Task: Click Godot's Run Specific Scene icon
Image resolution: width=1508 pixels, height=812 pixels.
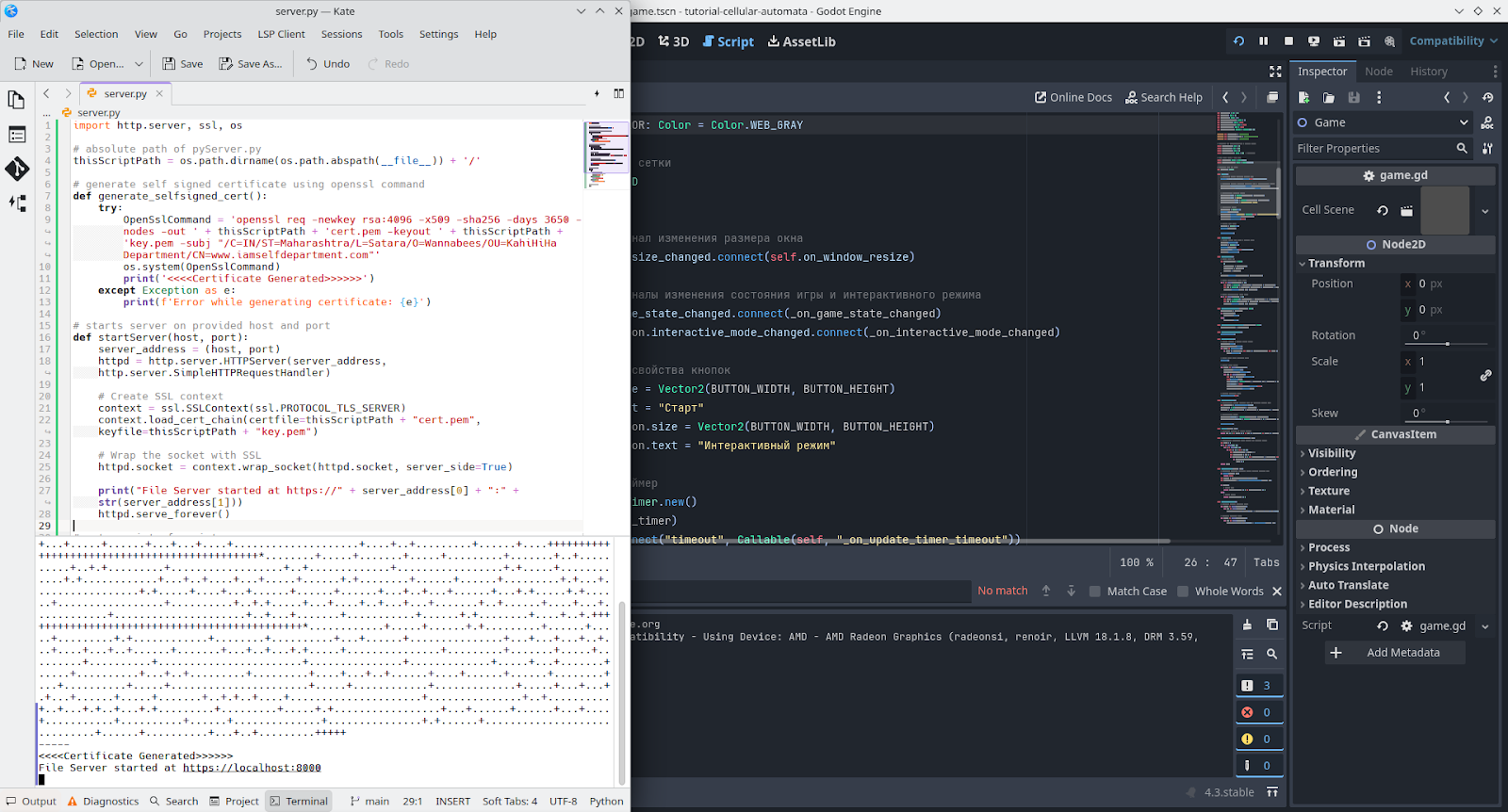Action: [1364, 41]
